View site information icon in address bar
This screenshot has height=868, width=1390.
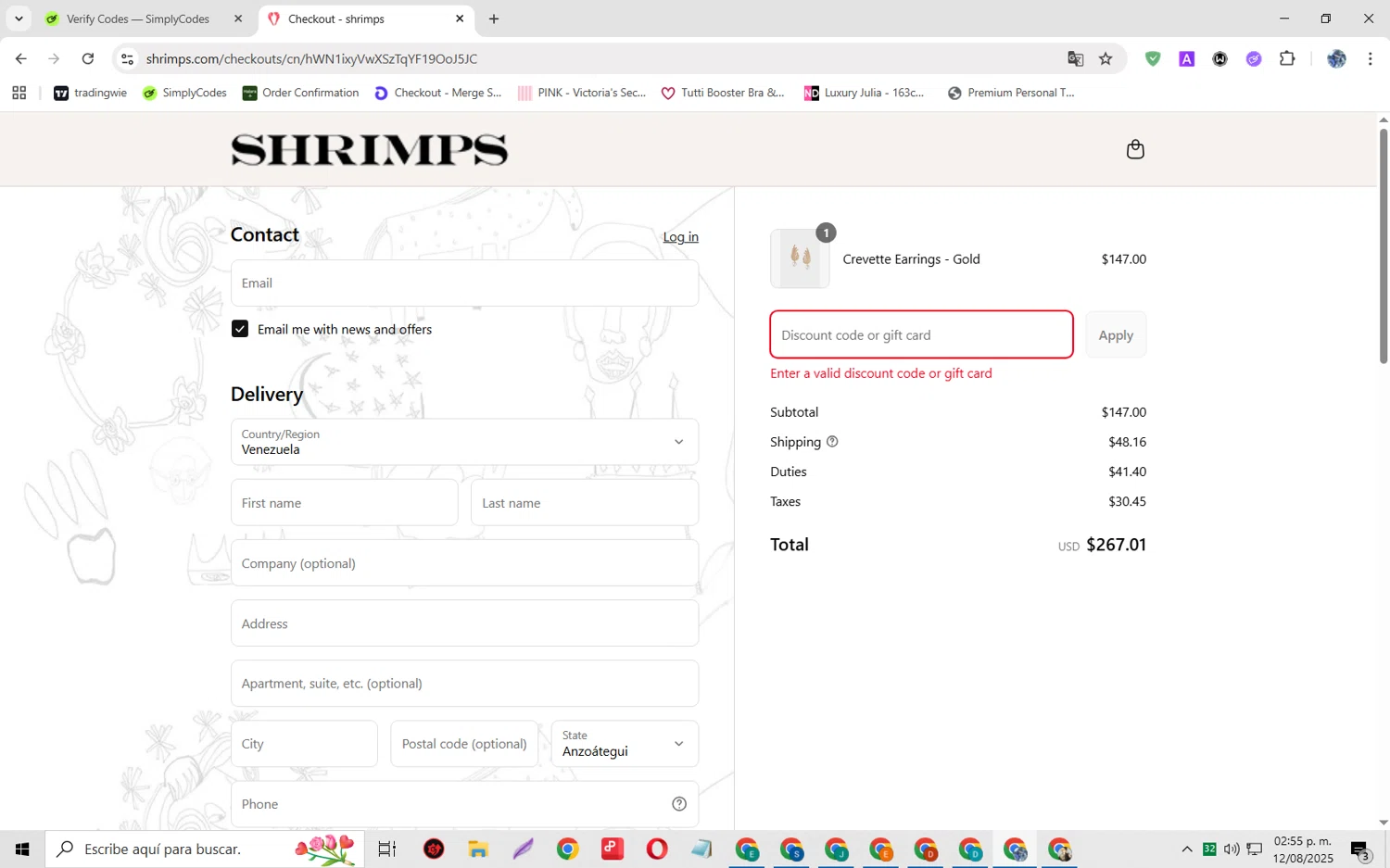point(128,58)
